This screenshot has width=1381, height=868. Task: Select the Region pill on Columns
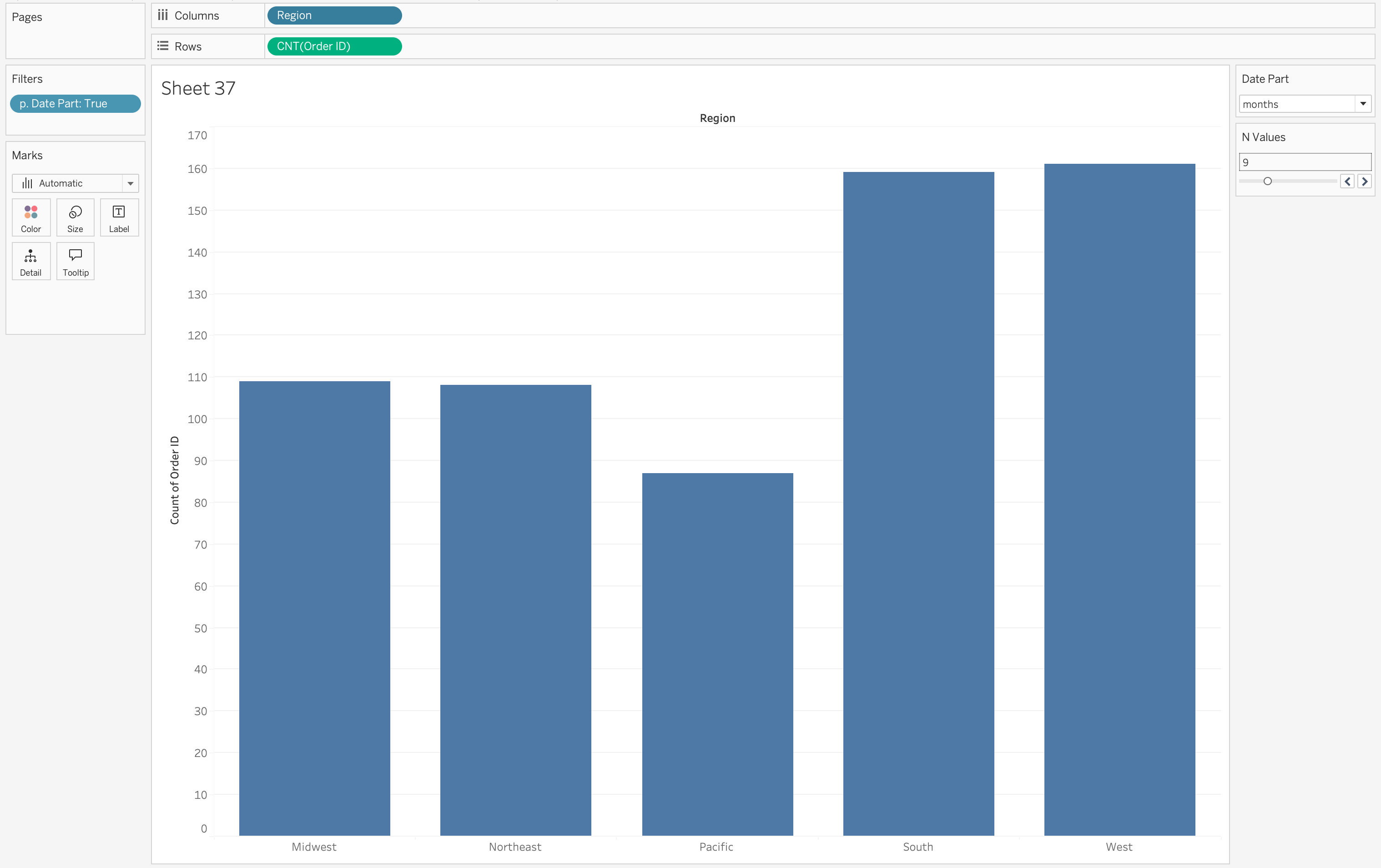click(334, 15)
